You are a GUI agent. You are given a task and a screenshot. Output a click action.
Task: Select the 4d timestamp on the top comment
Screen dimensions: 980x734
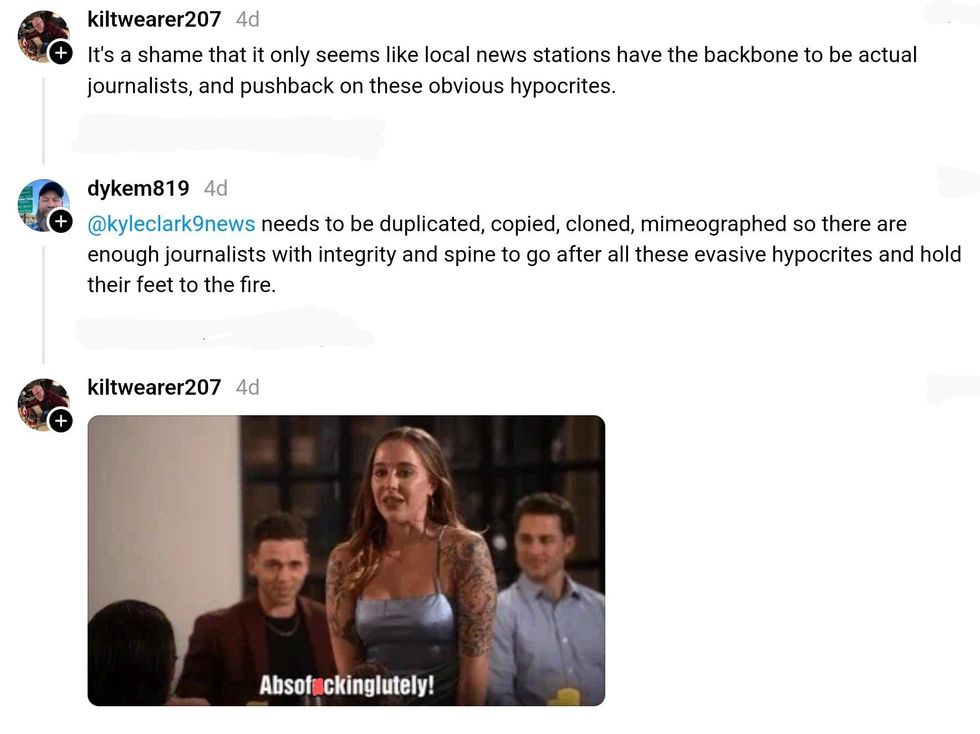click(x=248, y=19)
